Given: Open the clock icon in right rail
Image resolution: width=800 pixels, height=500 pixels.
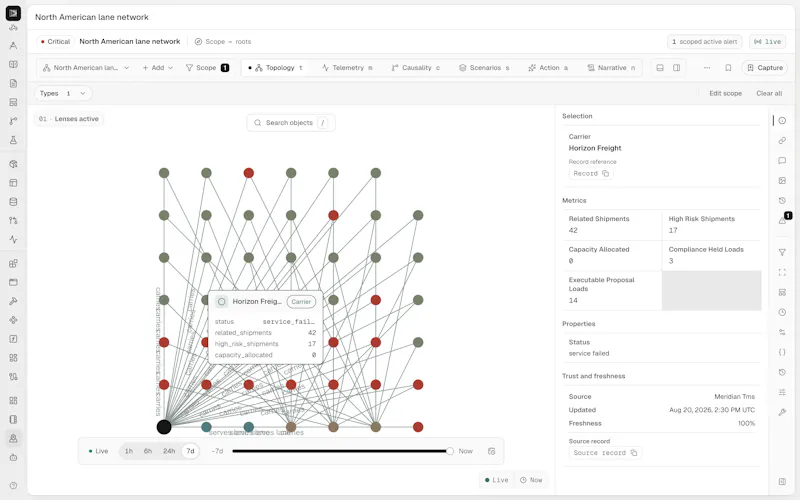Looking at the screenshot, I should click(782, 312).
